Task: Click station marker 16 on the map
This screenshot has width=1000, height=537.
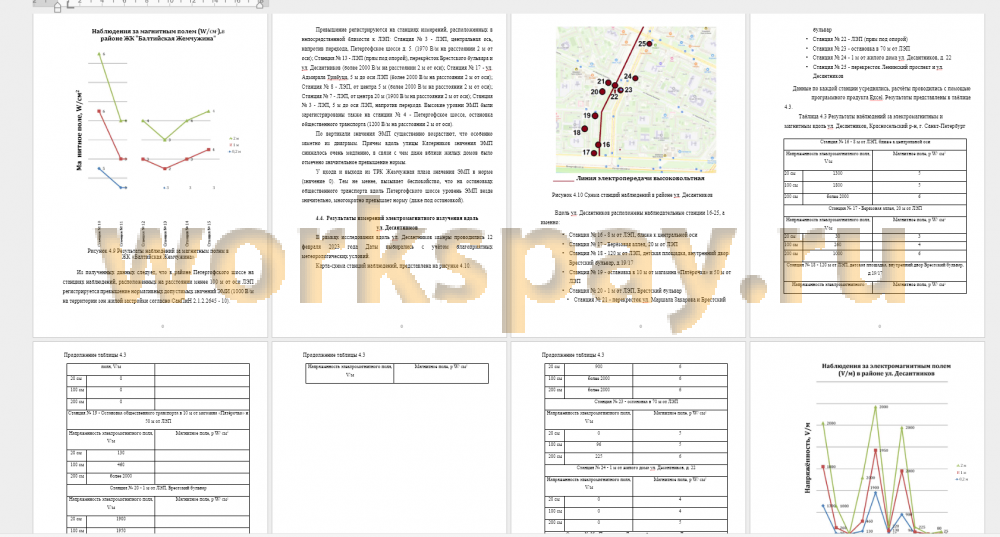Action: tap(598, 145)
